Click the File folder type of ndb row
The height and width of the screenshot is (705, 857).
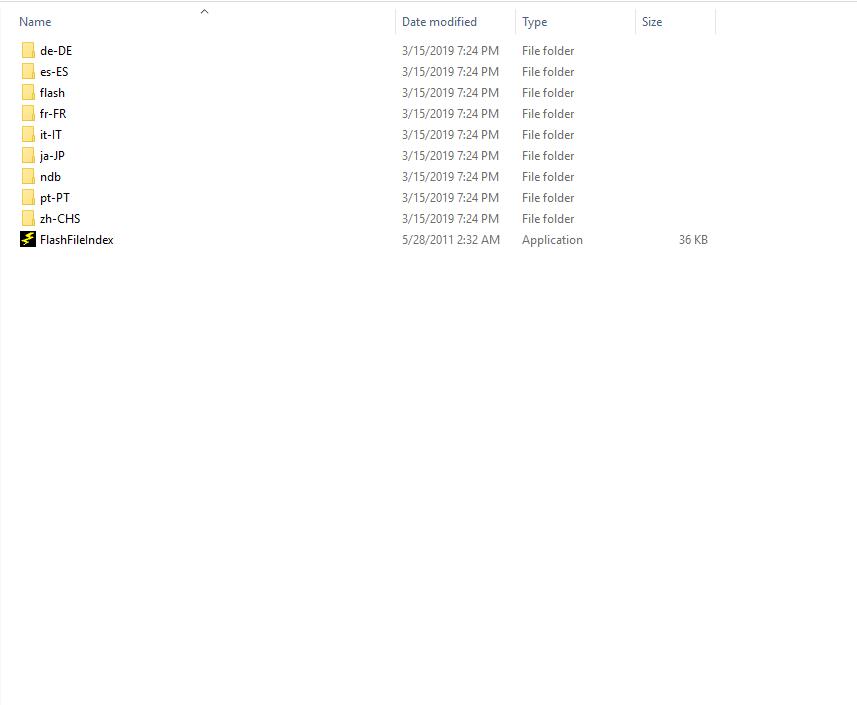(x=548, y=177)
